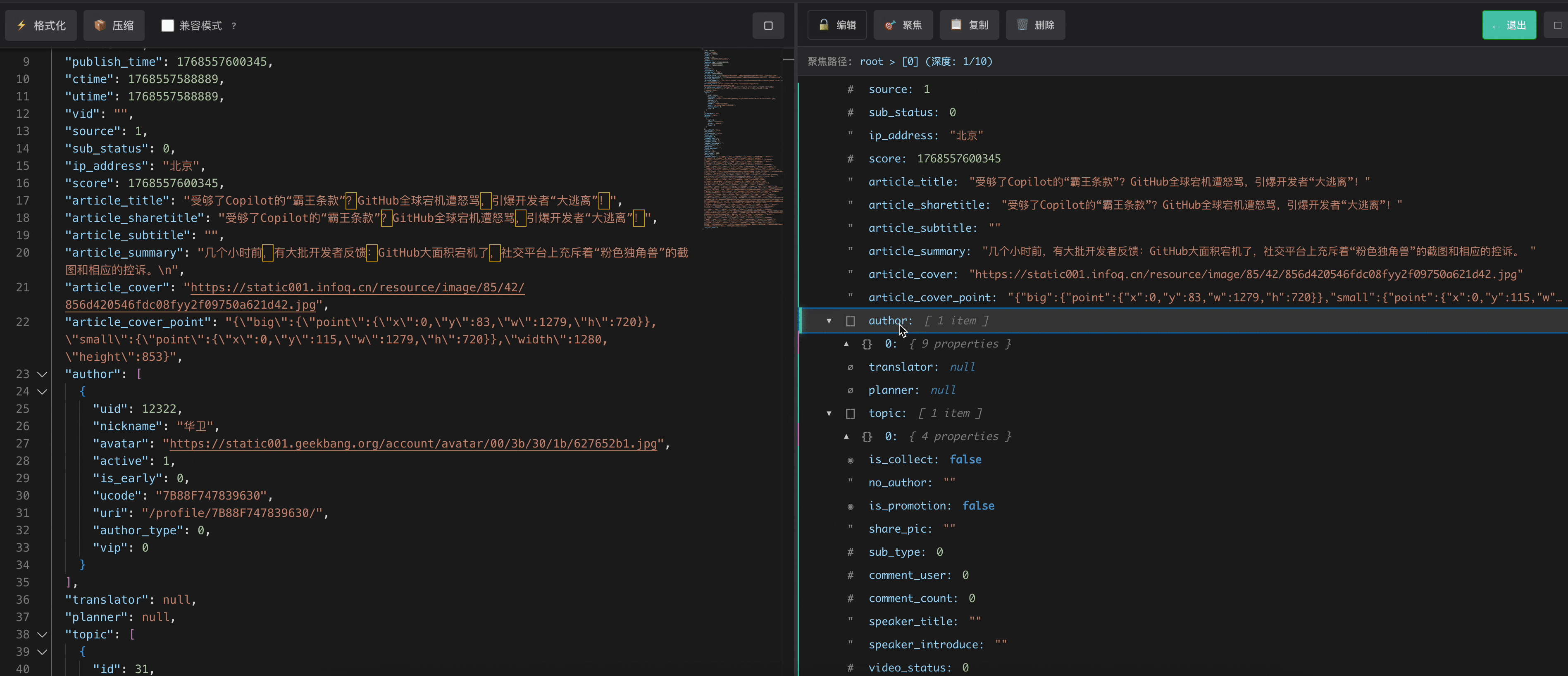The height and width of the screenshot is (676, 1568).
Task: Click the boolean icon beside is_collect
Action: [851, 460]
